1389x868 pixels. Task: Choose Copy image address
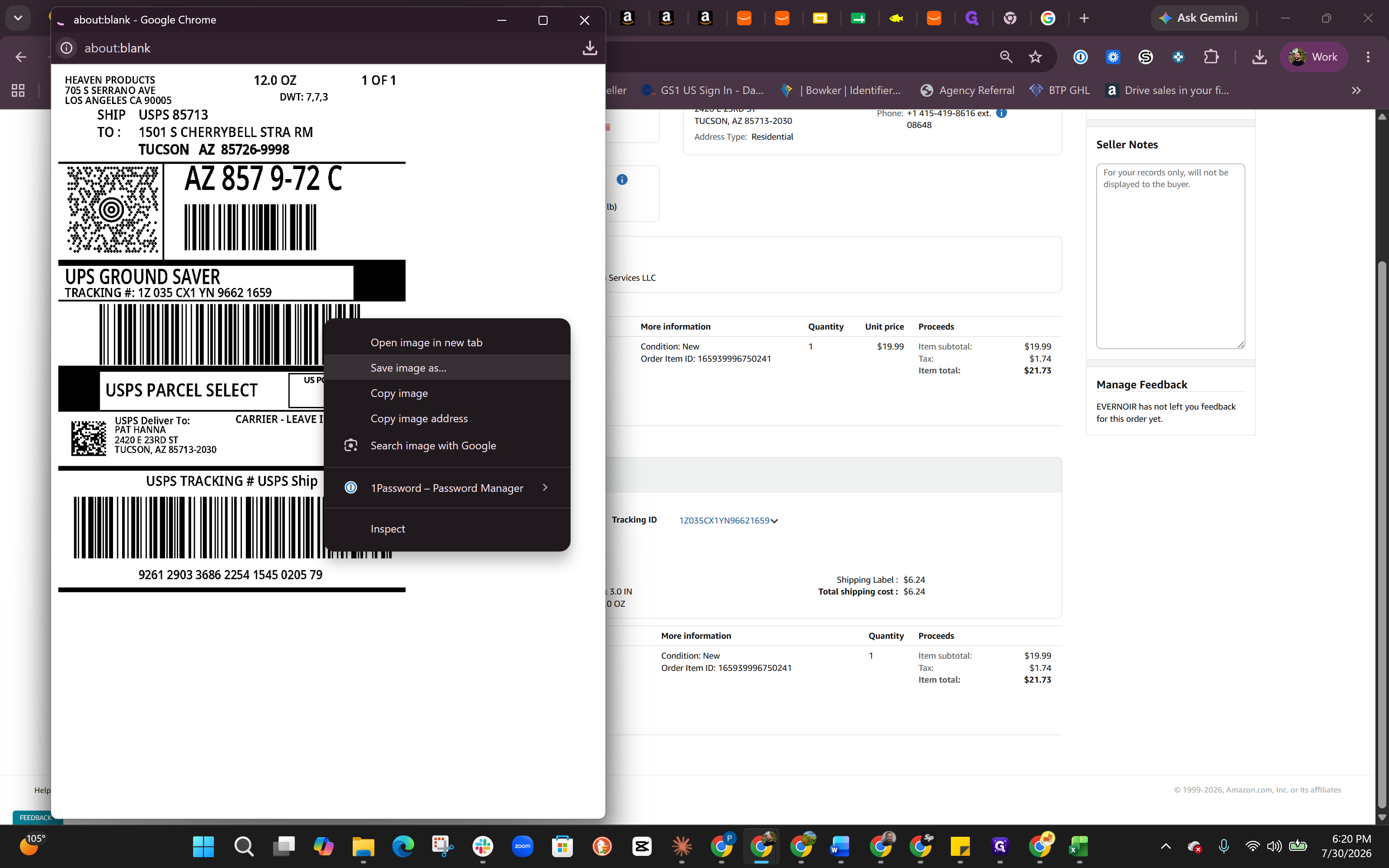point(447,419)
